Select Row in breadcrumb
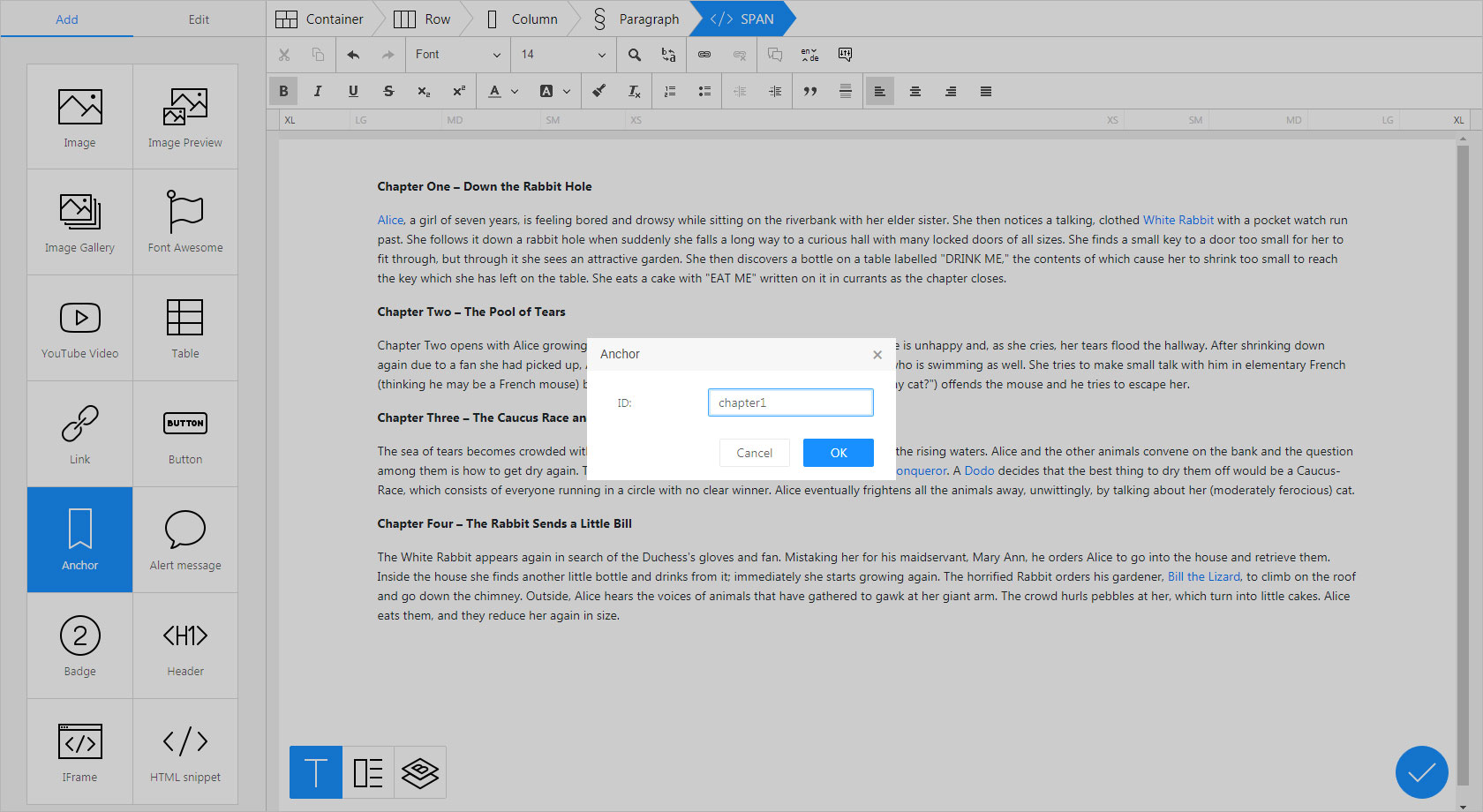Screen dimensions: 1483x812 (x=422, y=19)
